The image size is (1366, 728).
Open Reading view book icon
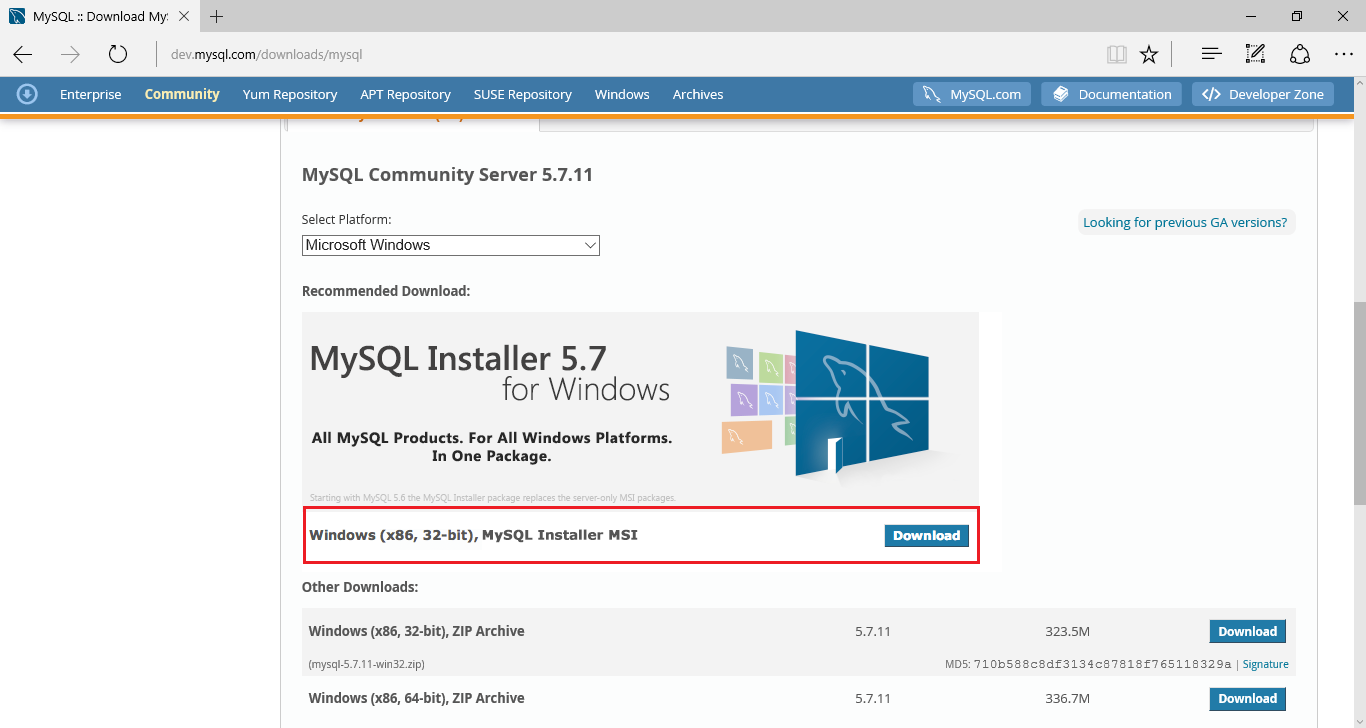tap(1117, 54)
